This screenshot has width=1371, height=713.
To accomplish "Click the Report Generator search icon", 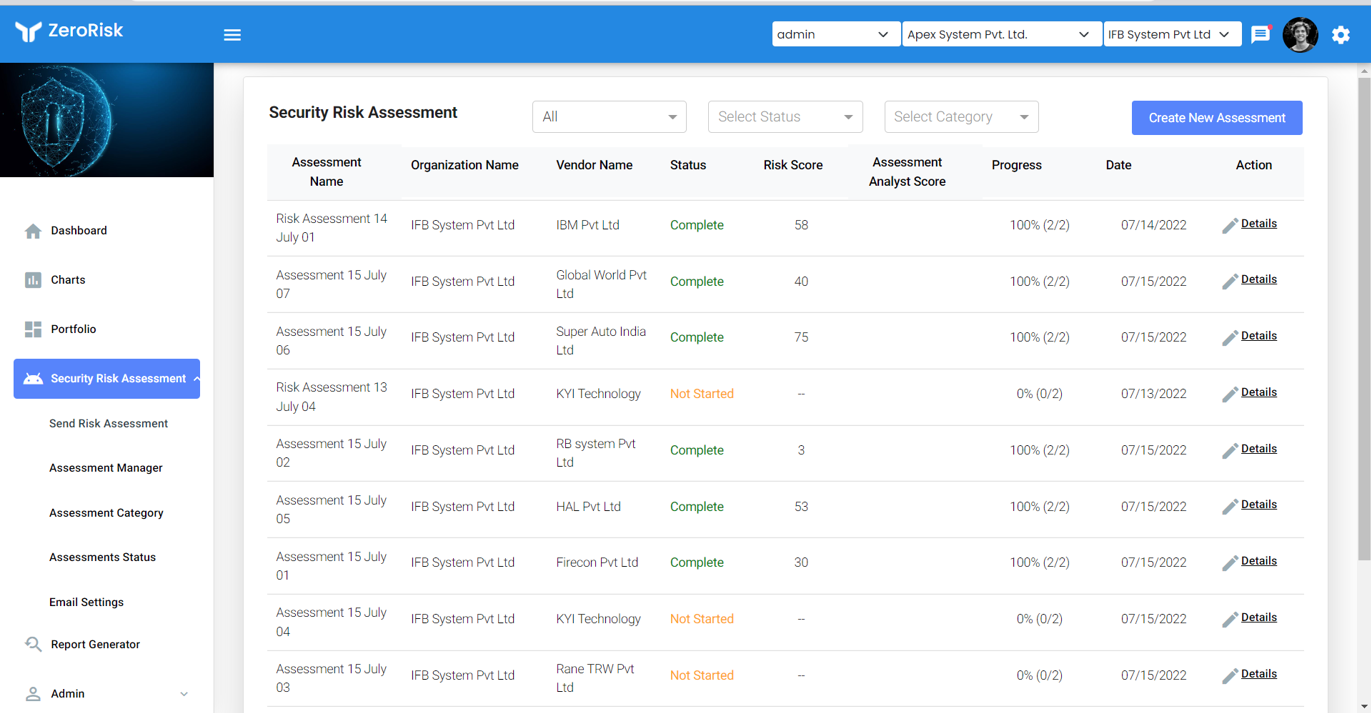I will pyautogui.click(x=33, y=645).
